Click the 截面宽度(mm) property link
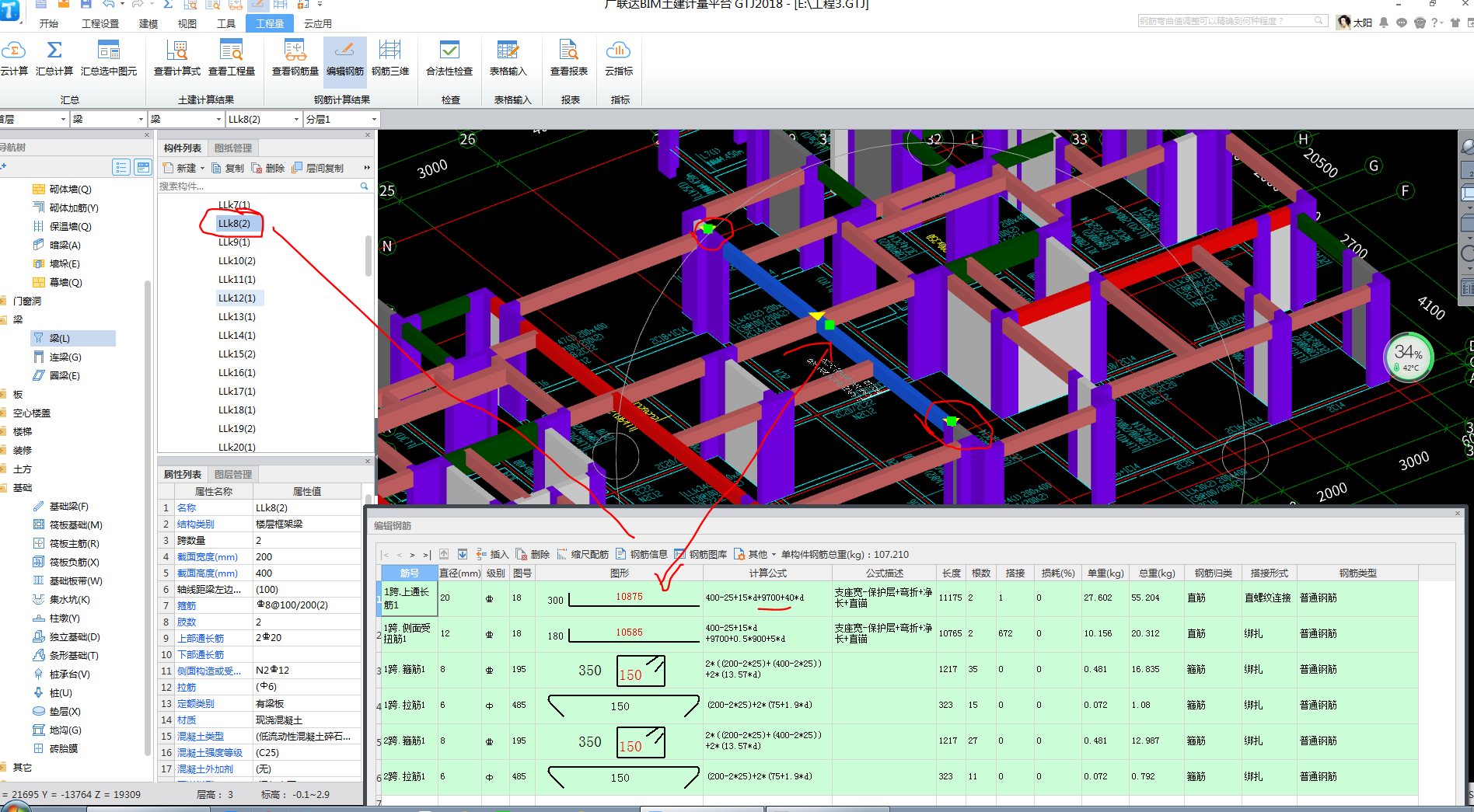Viewport: 1474px width, 812px height. (x=208, y=557)
